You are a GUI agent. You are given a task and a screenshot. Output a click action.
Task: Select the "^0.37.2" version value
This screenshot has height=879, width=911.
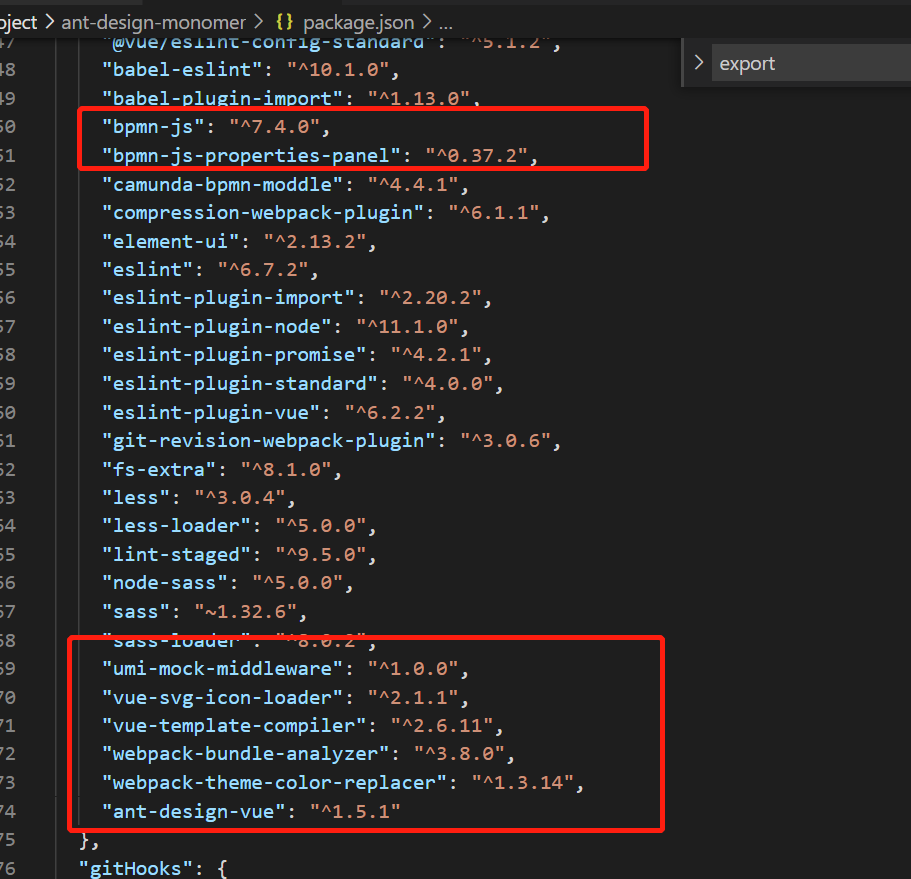[476, 156]
